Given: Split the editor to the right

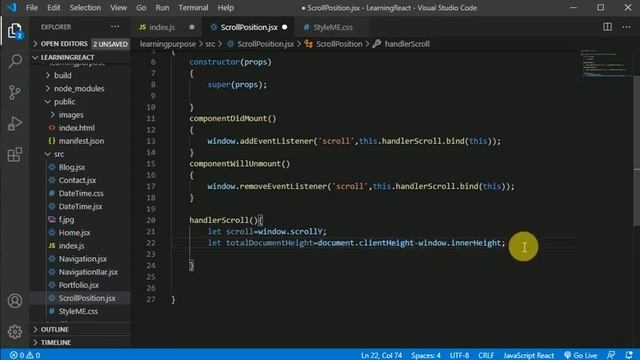Looking at the screenshot, I should point(607,27).
